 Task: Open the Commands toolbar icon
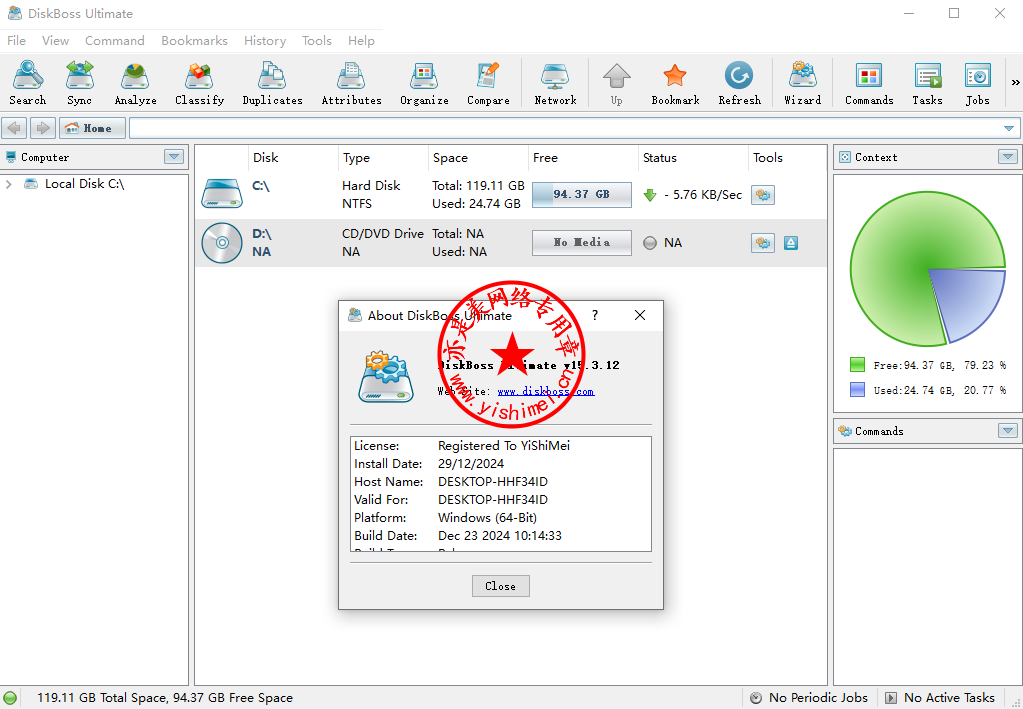coord(869,82)
